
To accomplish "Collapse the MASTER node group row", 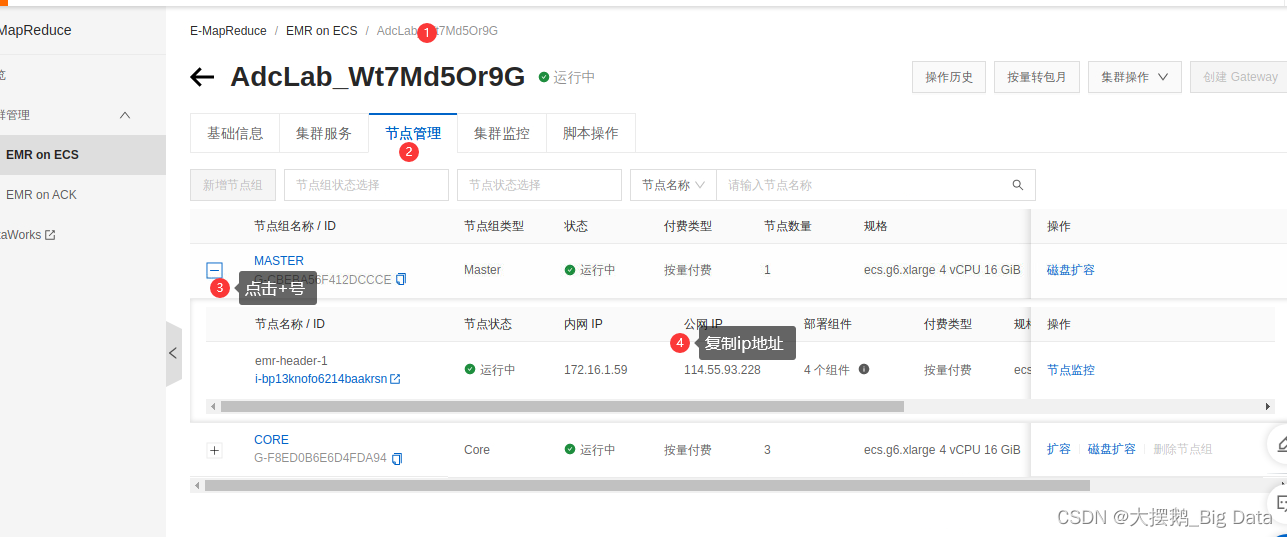I will [x=214, y=270].
